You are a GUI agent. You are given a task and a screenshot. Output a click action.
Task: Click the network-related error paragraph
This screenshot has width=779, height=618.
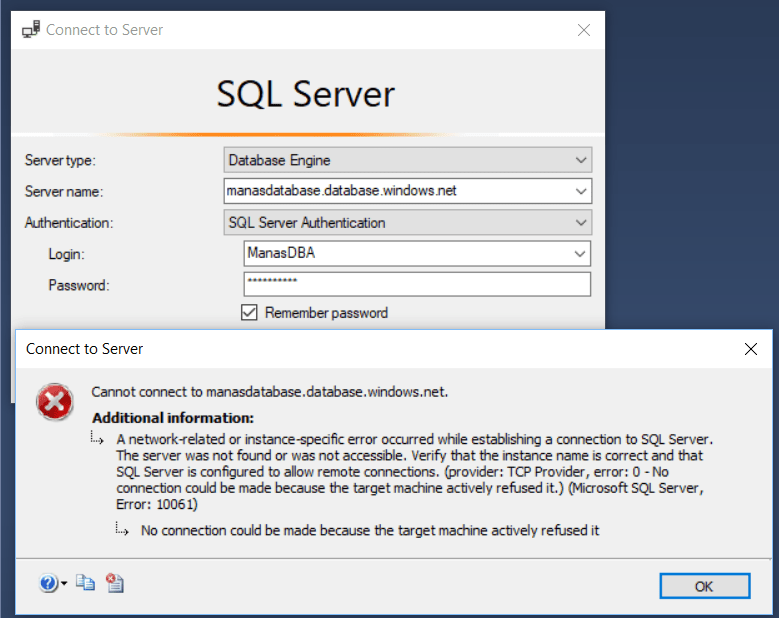click(x=415, y=471)
